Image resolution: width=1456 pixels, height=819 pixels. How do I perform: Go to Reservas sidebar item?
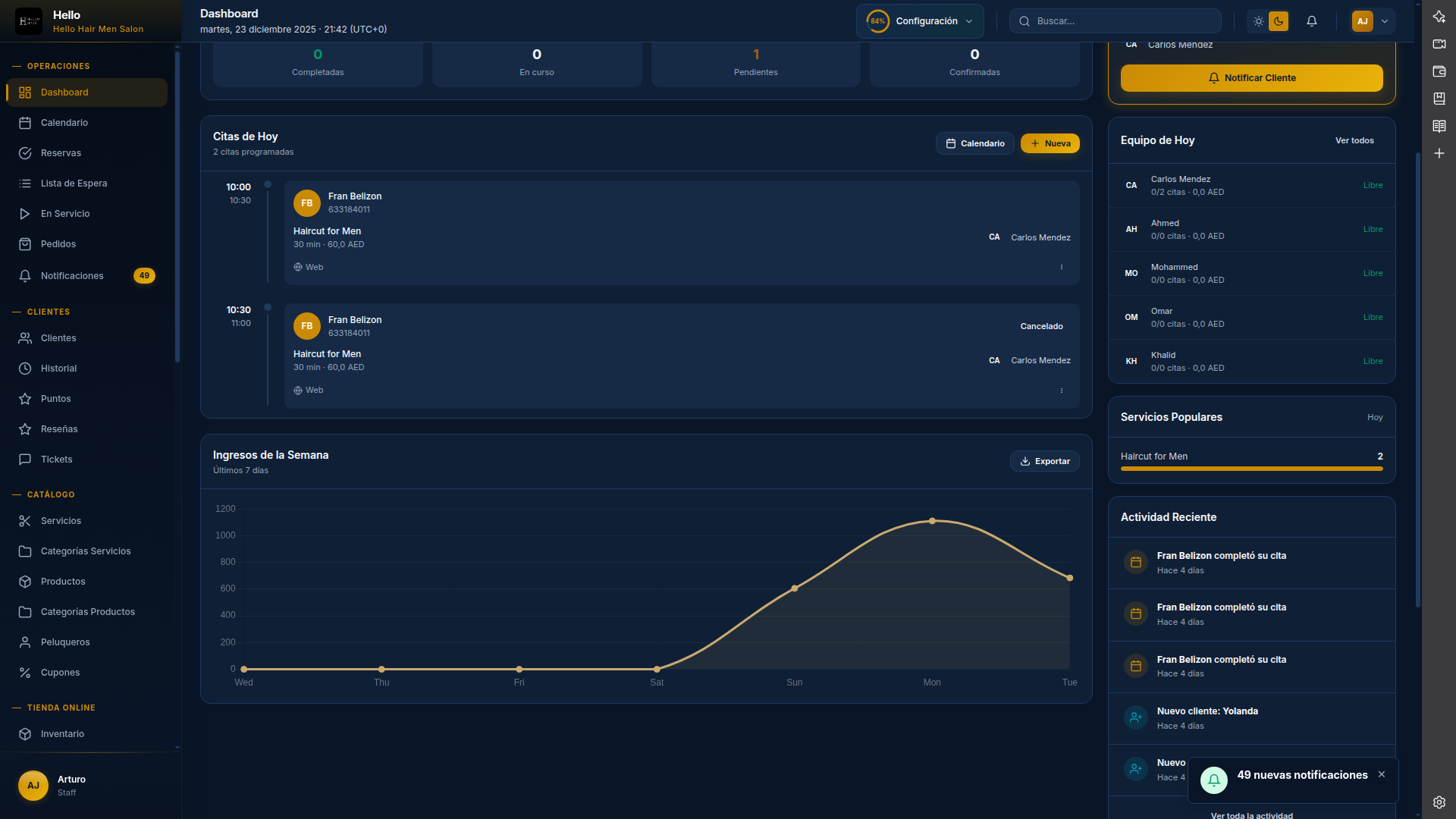coord(61,153)
